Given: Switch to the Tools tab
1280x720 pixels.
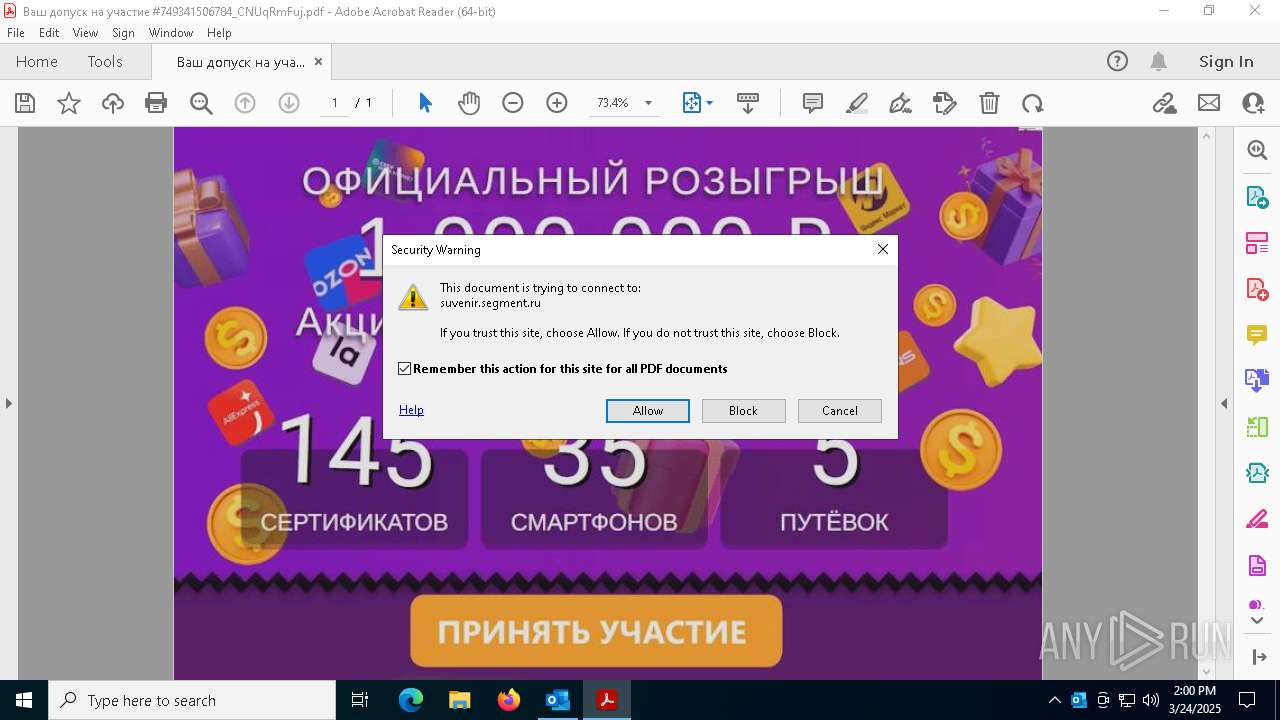Looking at the screenshot, I should coord(105,61).
